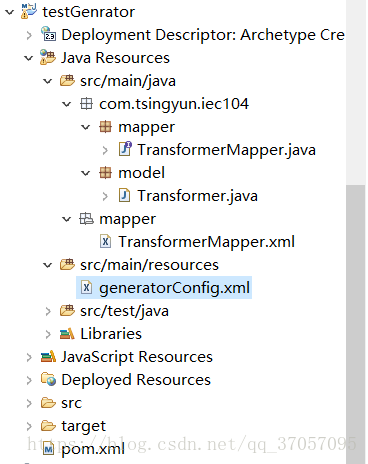Expand the TransformerMapper.java node
Viewport: 368px width, 464px height.
pyautogui.click(x=105, y=150)
